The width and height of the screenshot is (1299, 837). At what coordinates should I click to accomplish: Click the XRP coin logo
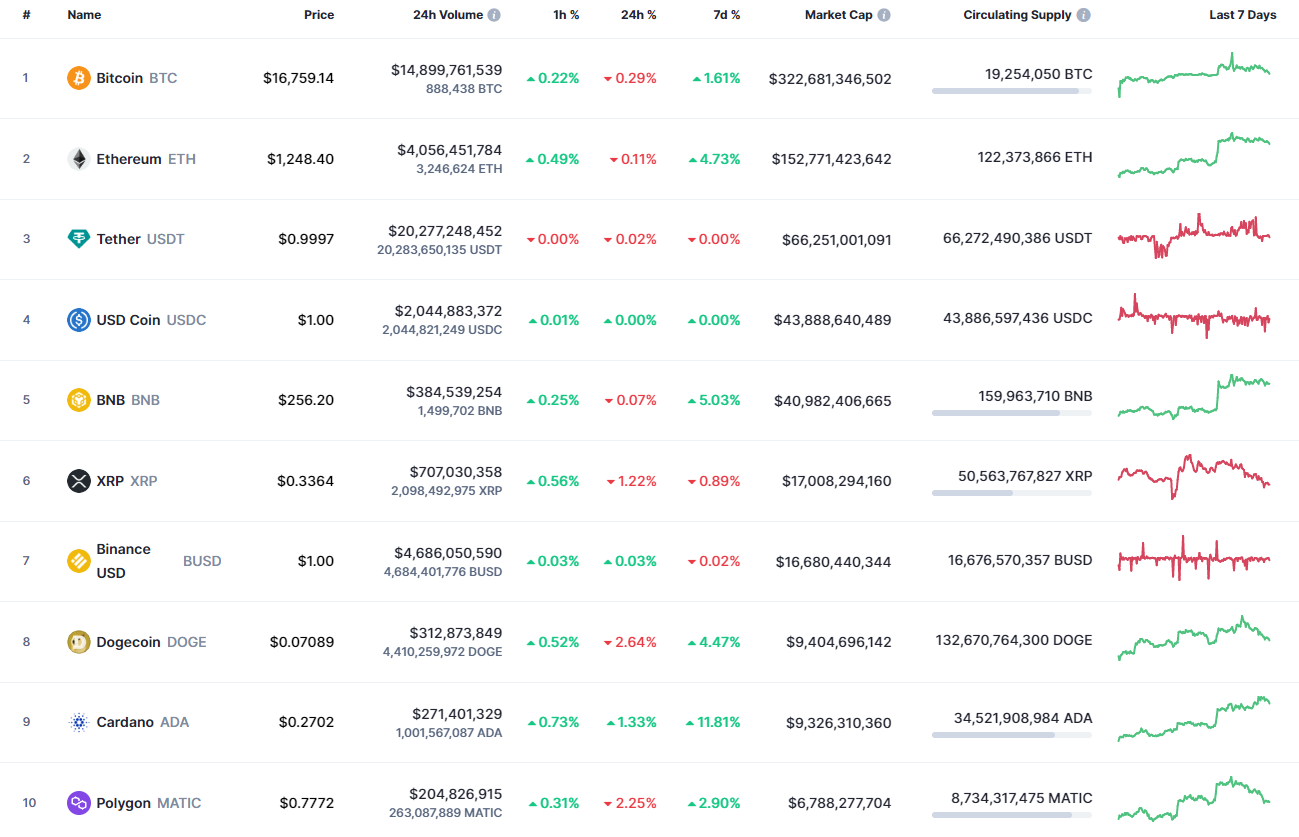(x=78, y=480)
